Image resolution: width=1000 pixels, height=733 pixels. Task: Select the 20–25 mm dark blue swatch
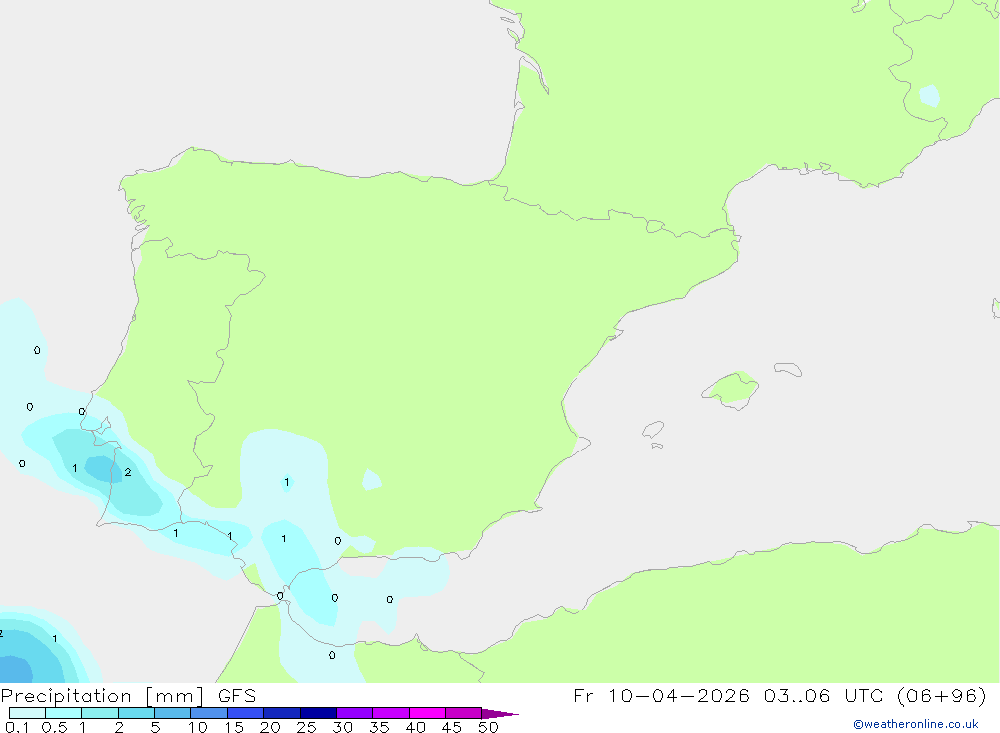(x=282, y=713)
